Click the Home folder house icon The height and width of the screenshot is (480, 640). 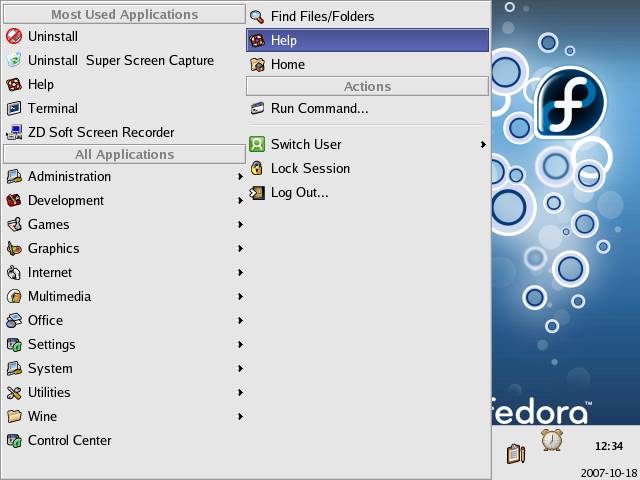coord(257,64)
